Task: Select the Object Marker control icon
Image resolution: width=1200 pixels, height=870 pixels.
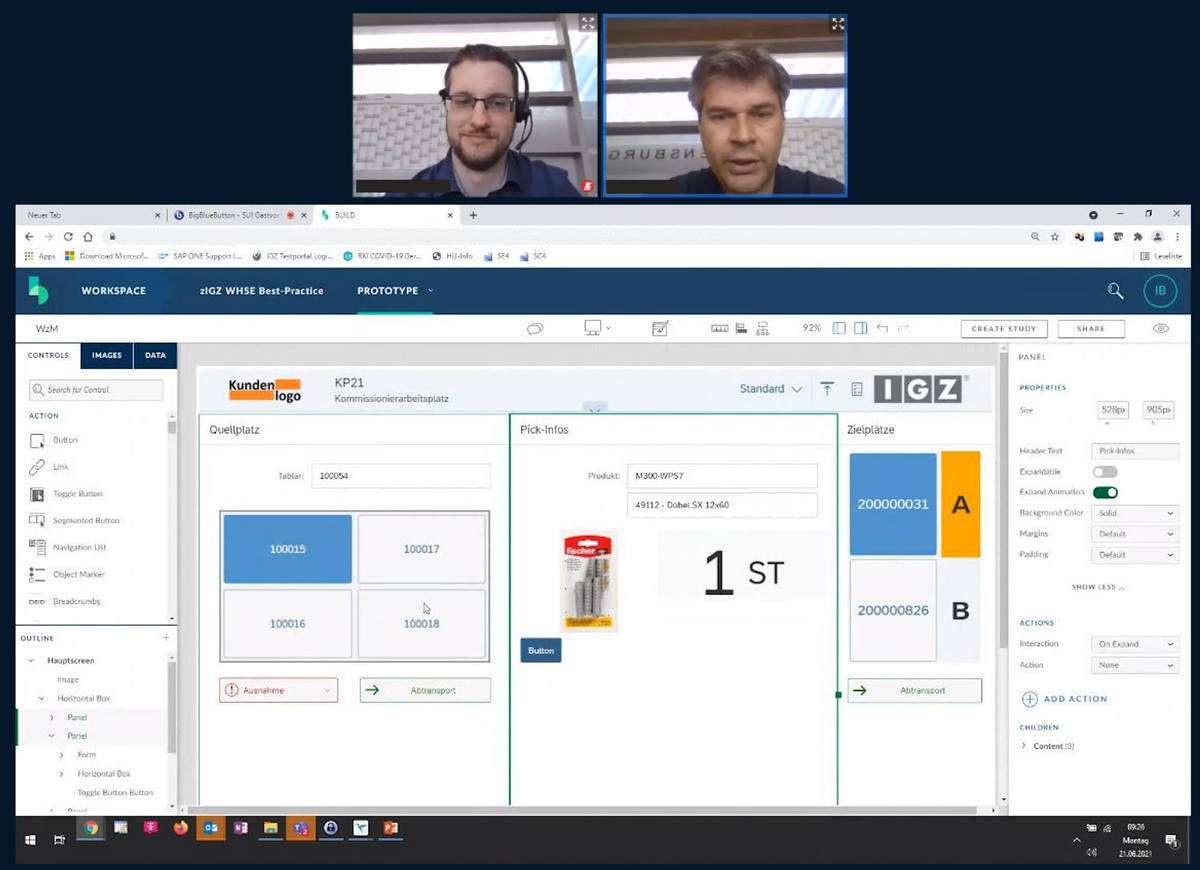Action: (x=37, y=574)
